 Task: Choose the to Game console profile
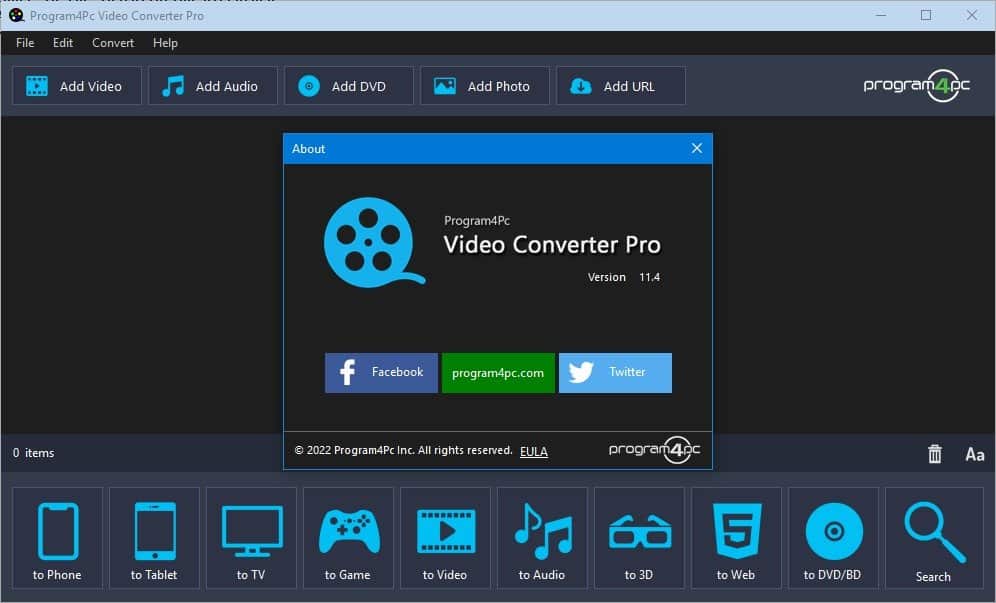click(348, 538)
